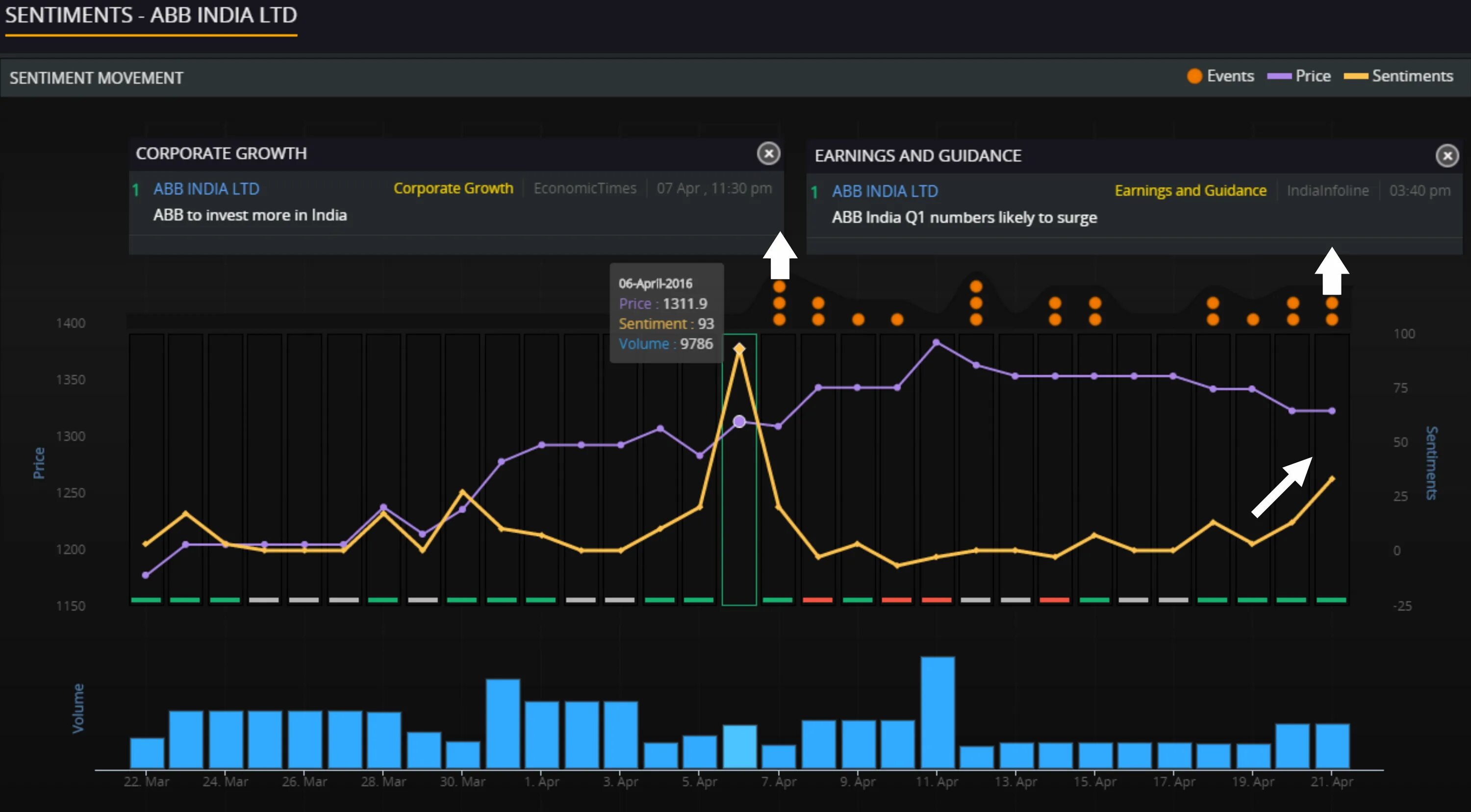
Task: Click the purple Price legend swatch
Action: click(1279, 76)
